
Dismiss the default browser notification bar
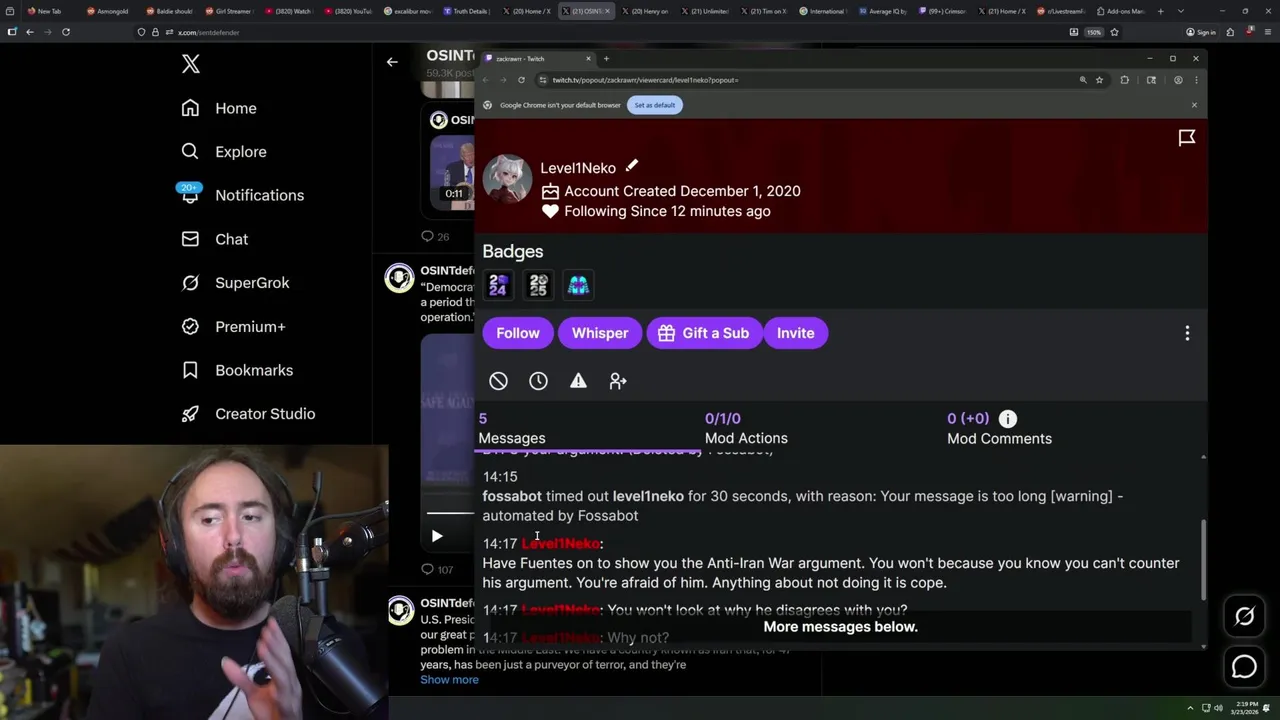click(x=1194, y=105)
